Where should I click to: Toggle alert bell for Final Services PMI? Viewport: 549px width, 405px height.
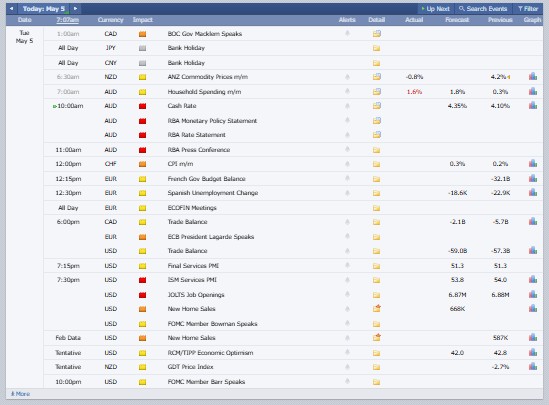click(347, 266)
